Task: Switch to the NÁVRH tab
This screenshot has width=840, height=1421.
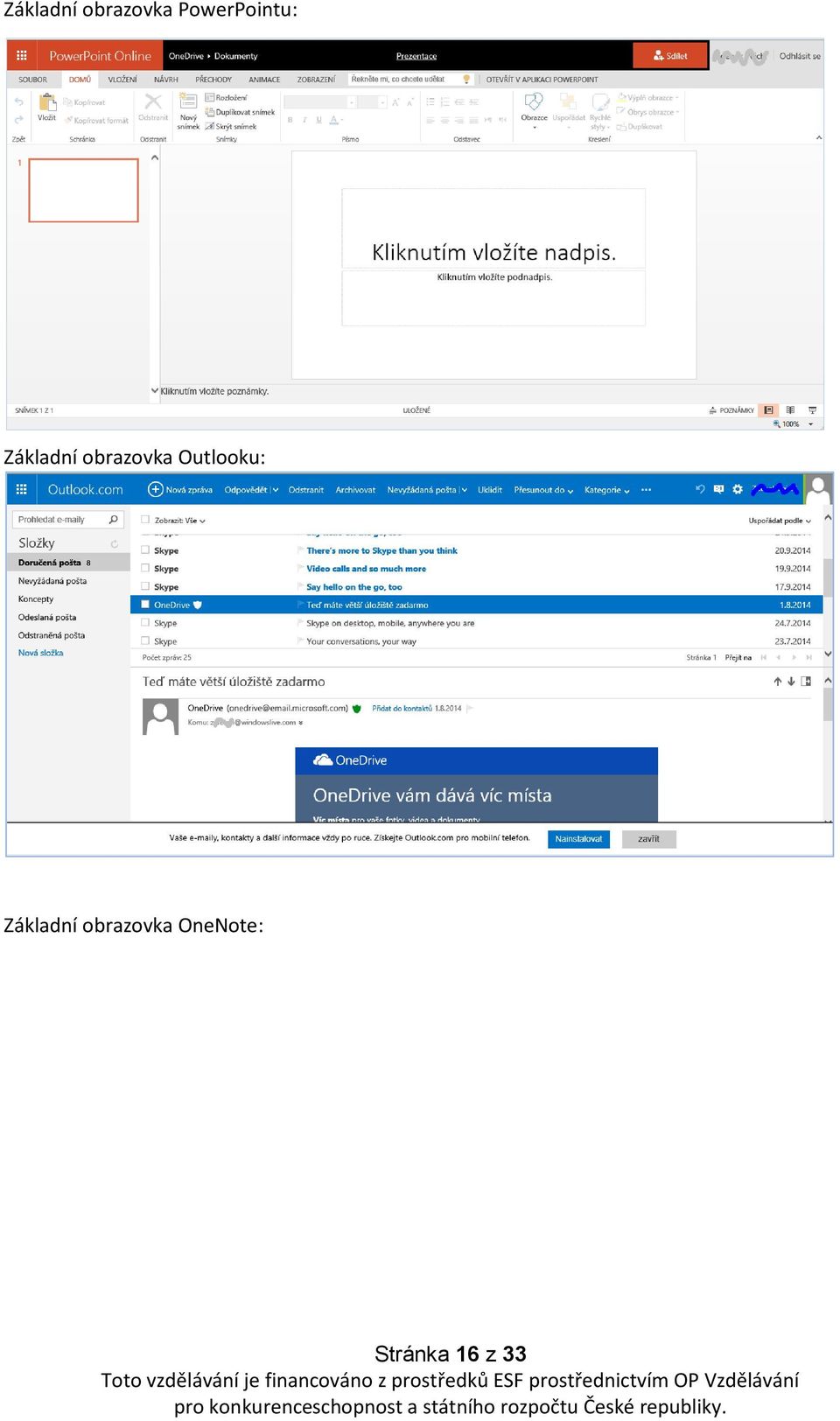Action: tap(166, 80)
